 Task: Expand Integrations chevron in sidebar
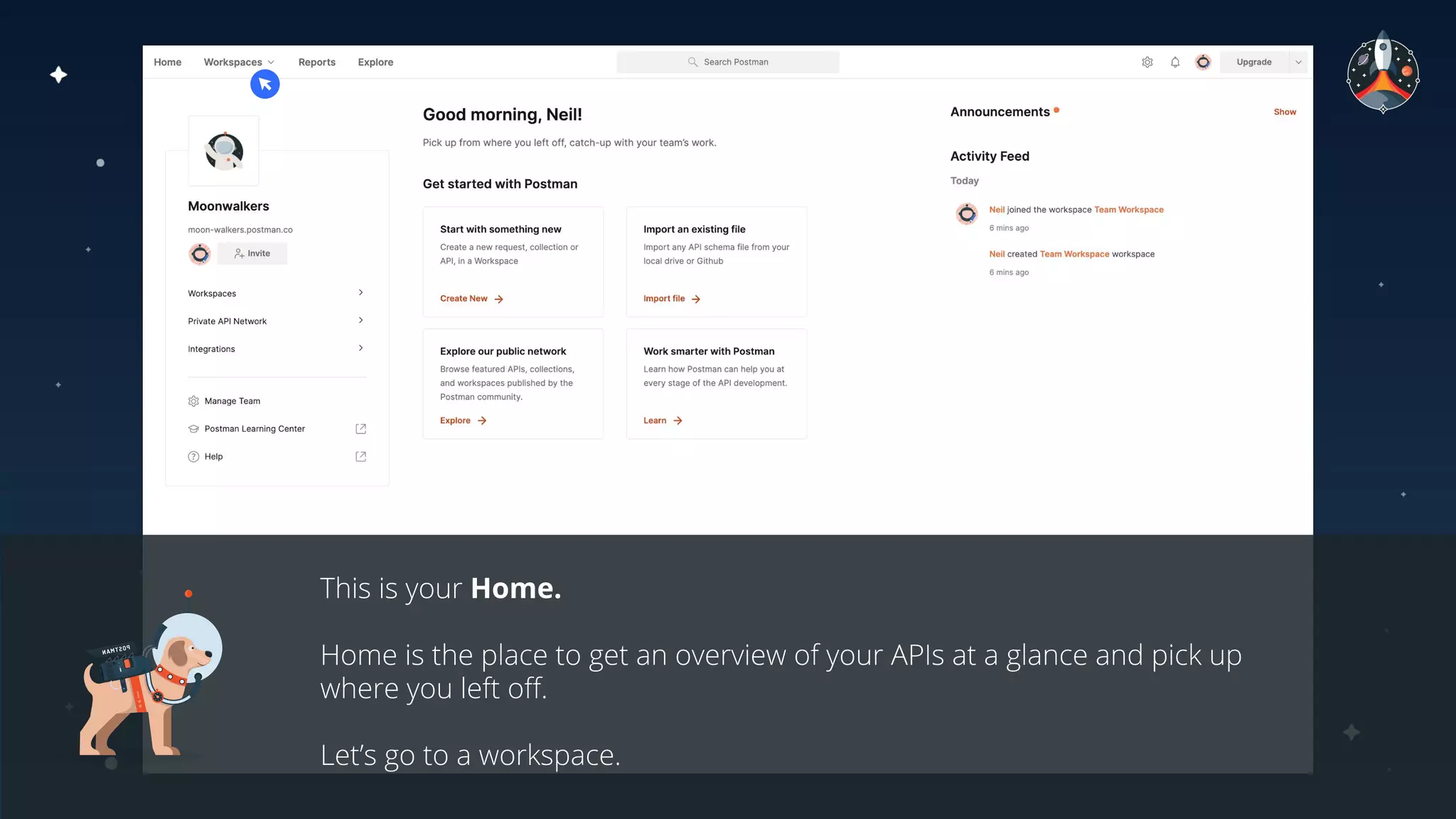[x=360, y=348]
